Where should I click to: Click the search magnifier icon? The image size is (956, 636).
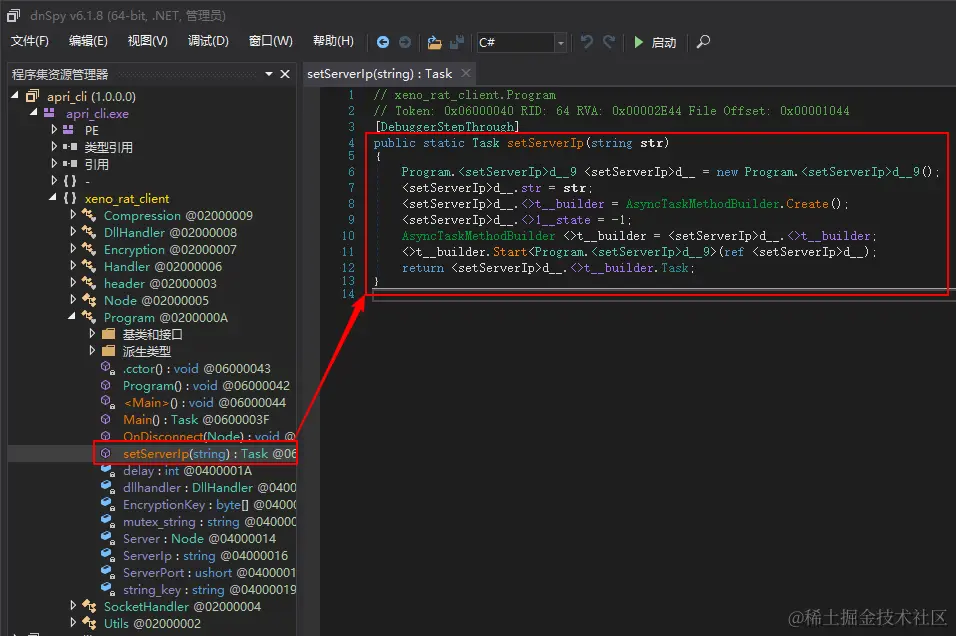[703, 42]
